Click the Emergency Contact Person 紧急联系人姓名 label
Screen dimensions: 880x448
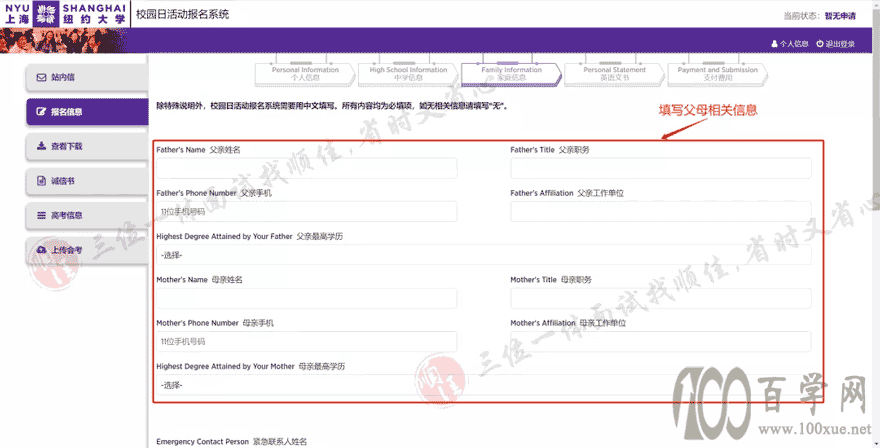point(231,442)
